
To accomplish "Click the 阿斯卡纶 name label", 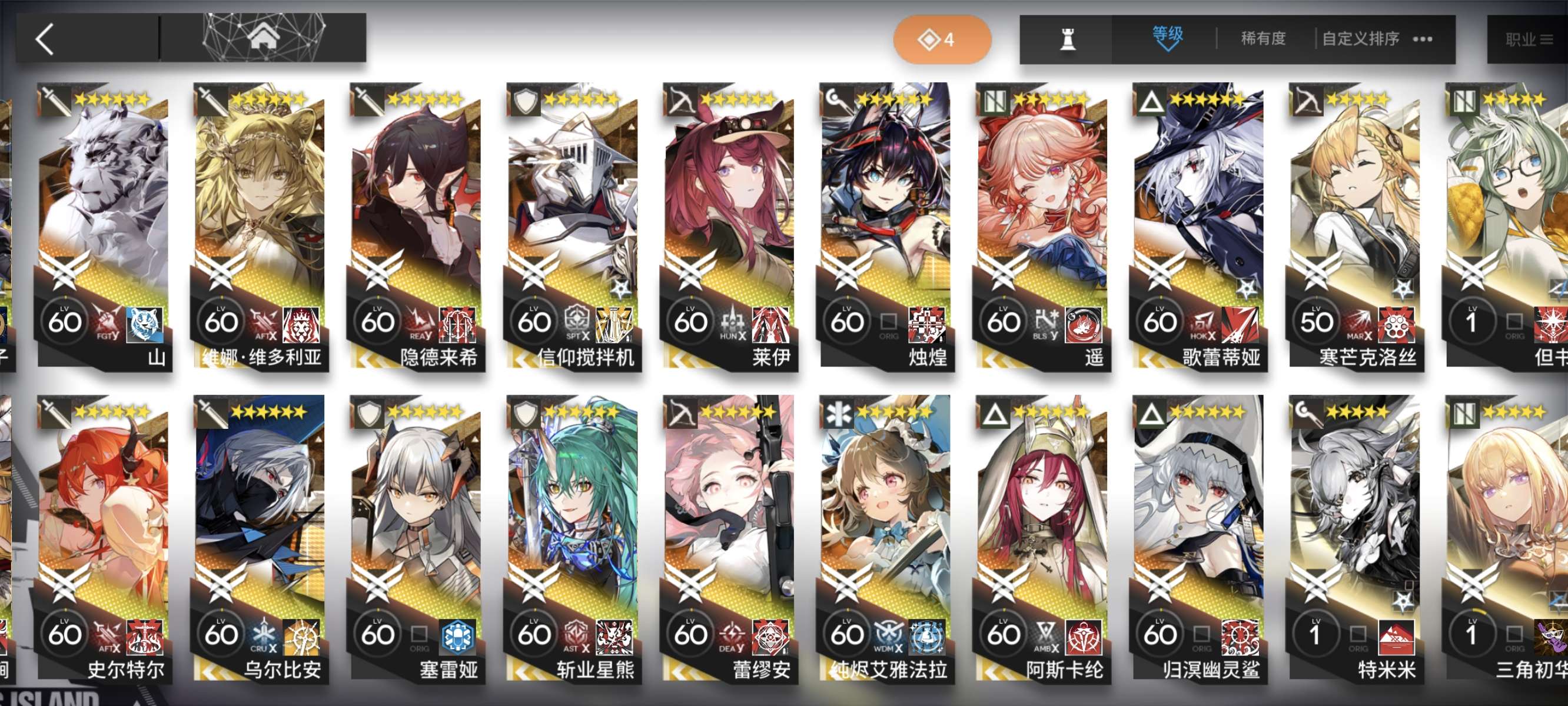I will (x=1065, y=670).
